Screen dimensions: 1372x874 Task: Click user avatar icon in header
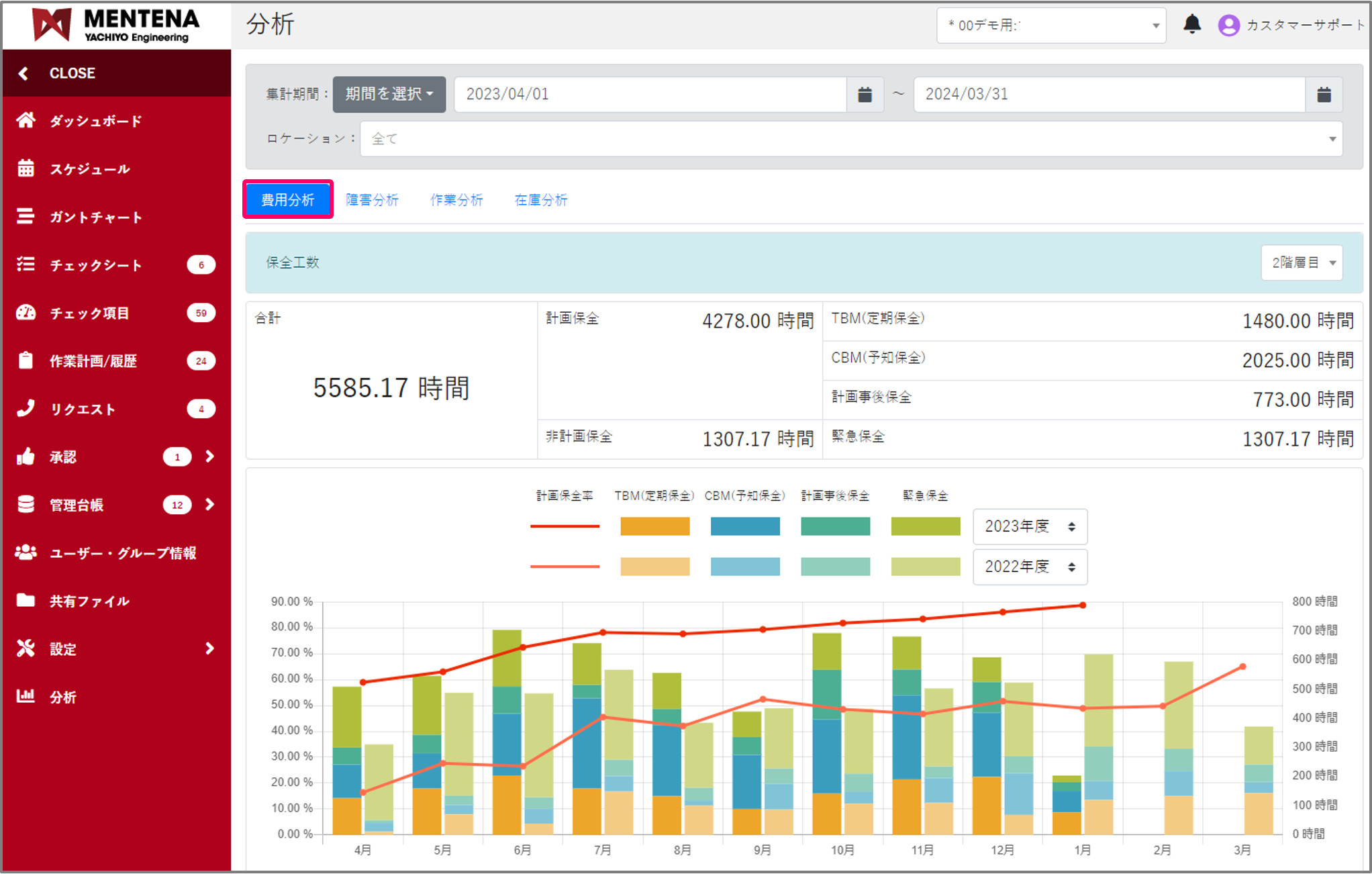click(1228, 26)
